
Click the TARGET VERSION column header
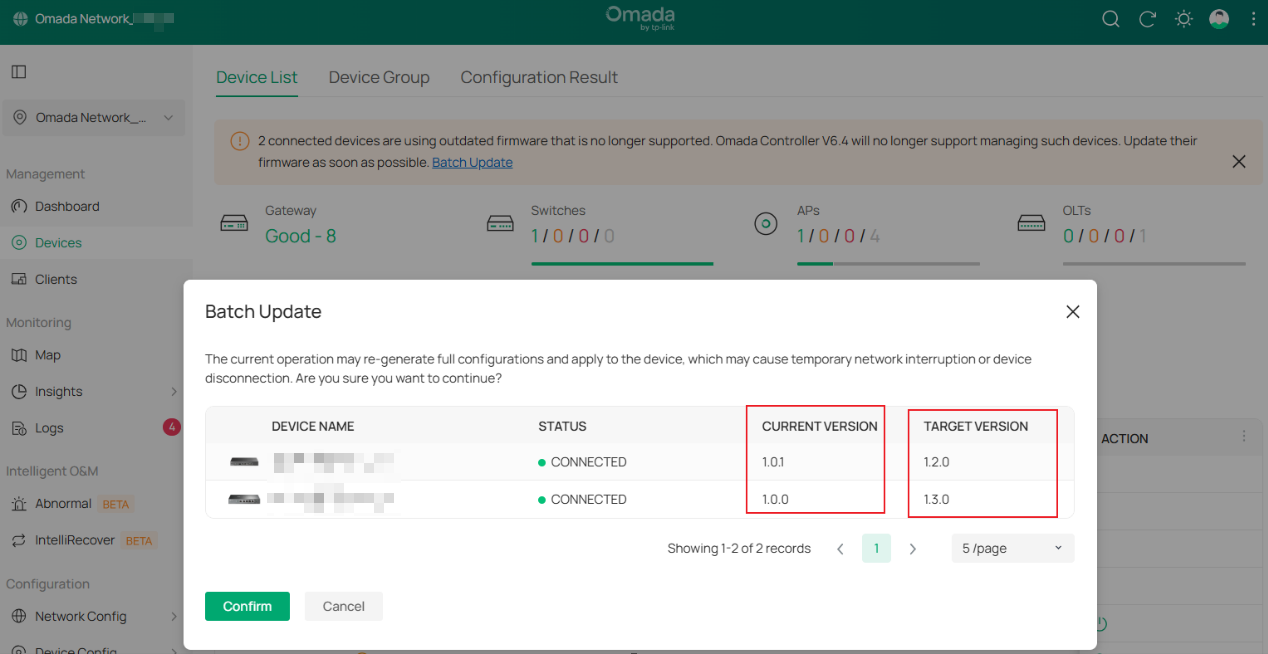[x=976, y=426]
